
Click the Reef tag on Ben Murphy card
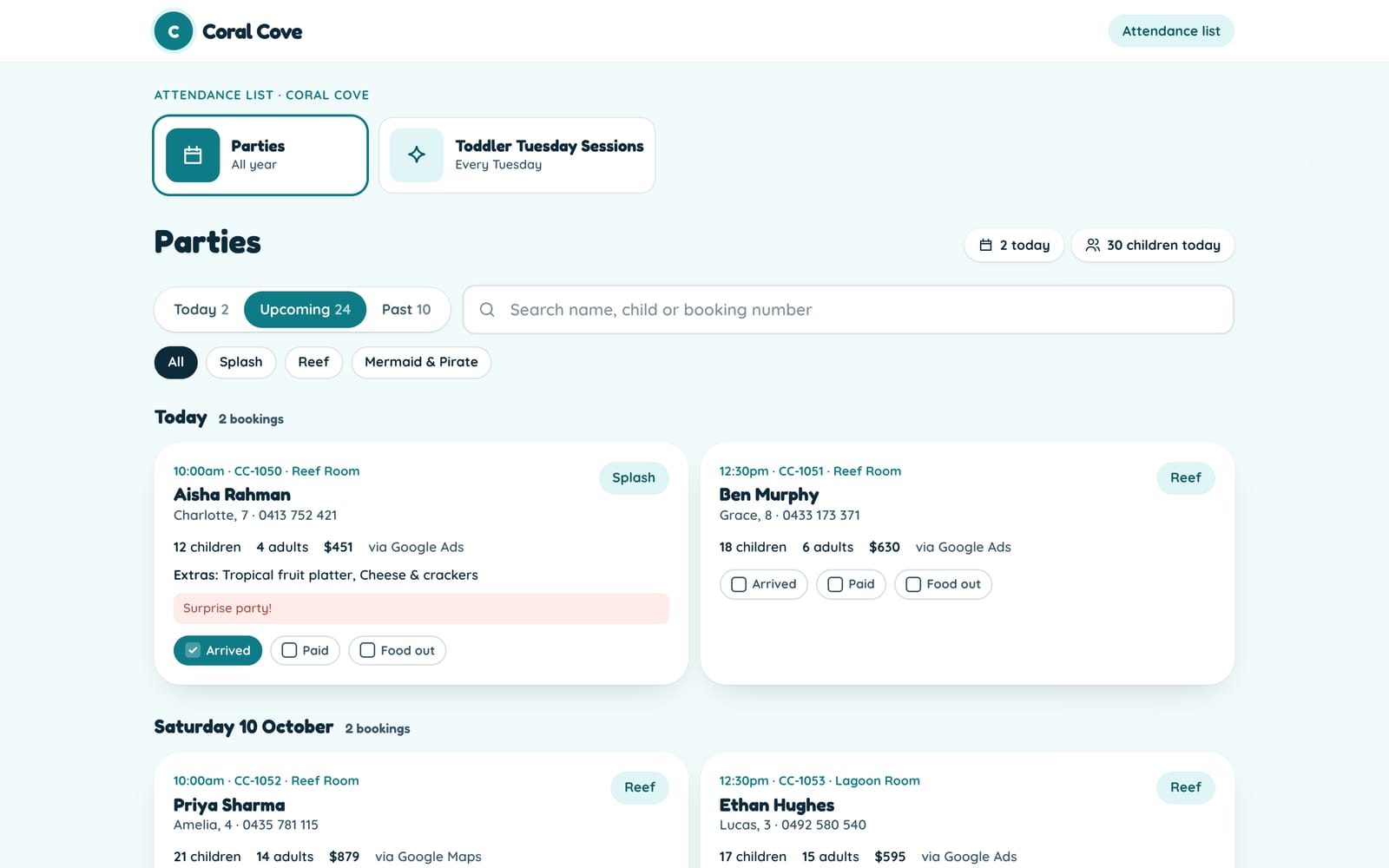(x=1186, y=477)
